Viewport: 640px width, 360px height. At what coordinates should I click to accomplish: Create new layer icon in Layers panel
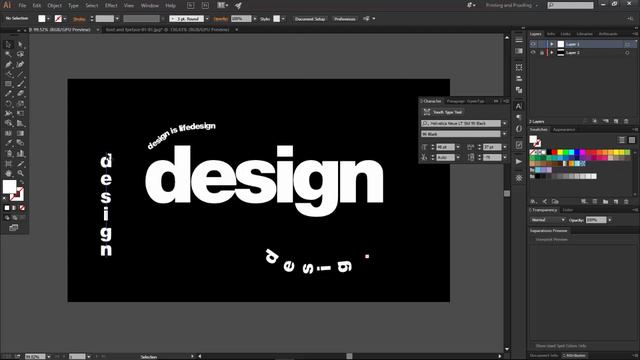(616, 121)
